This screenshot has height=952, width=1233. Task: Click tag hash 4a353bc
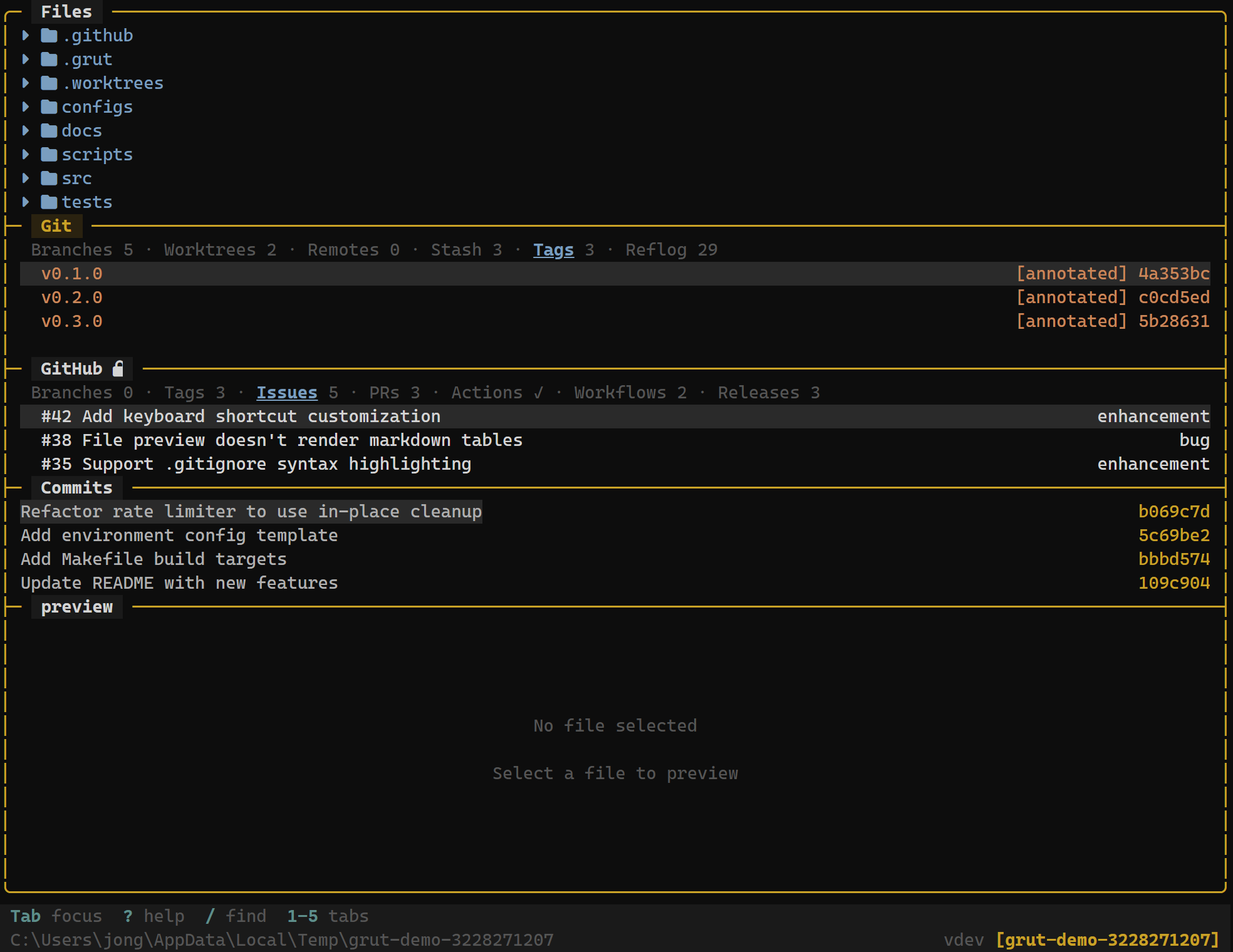pyautogui.click(x=1173, y=274)
